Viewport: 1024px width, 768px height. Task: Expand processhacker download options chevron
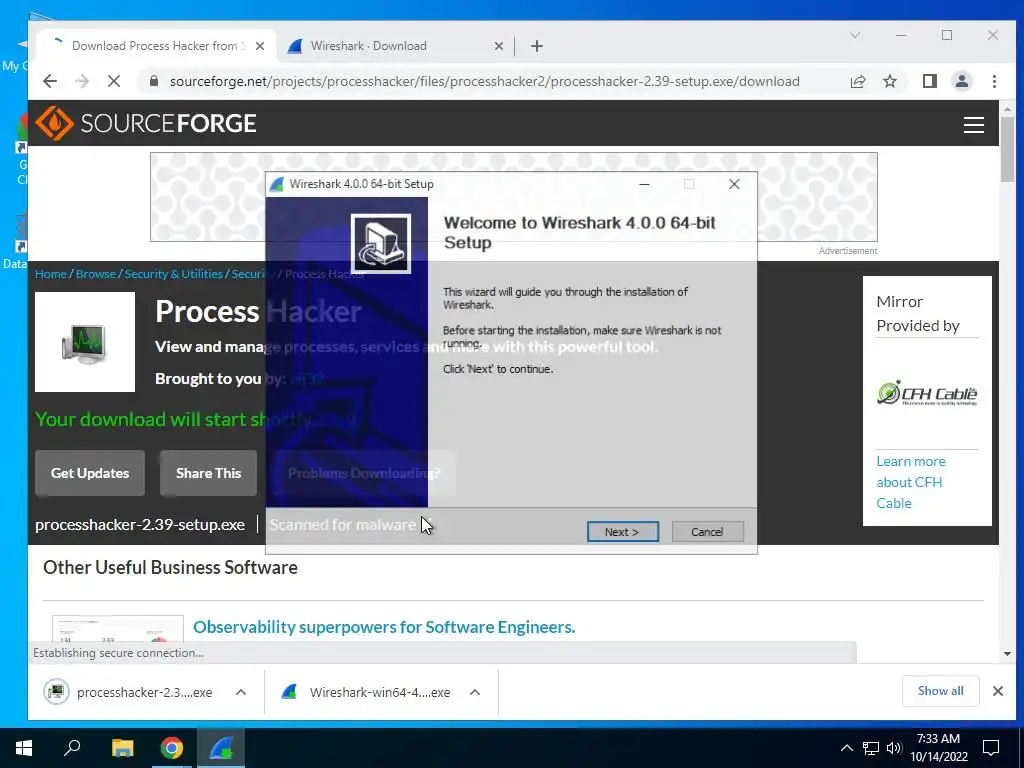(241, 692)
